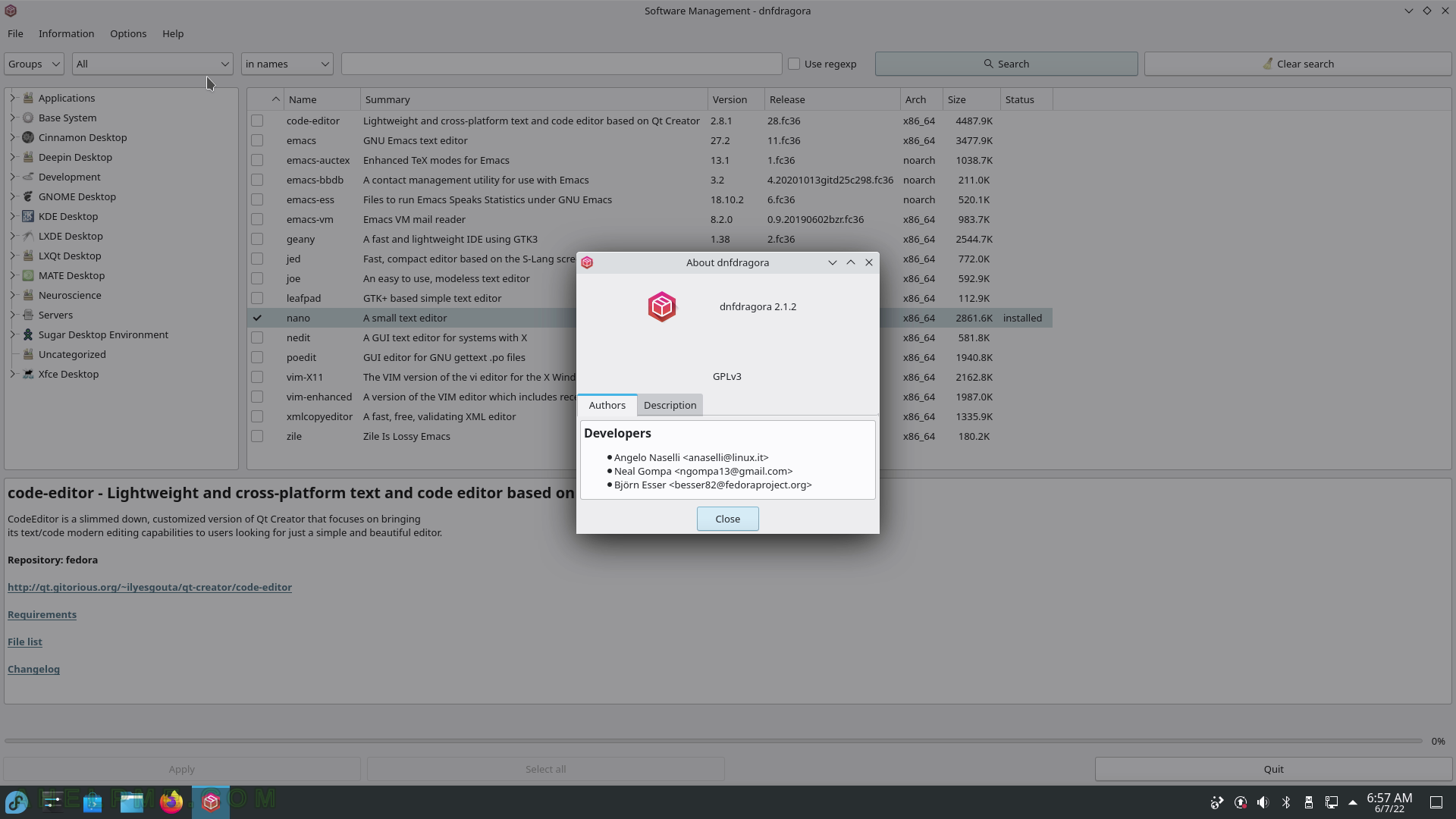Open the network connections tray icon

click(1331, 802)
